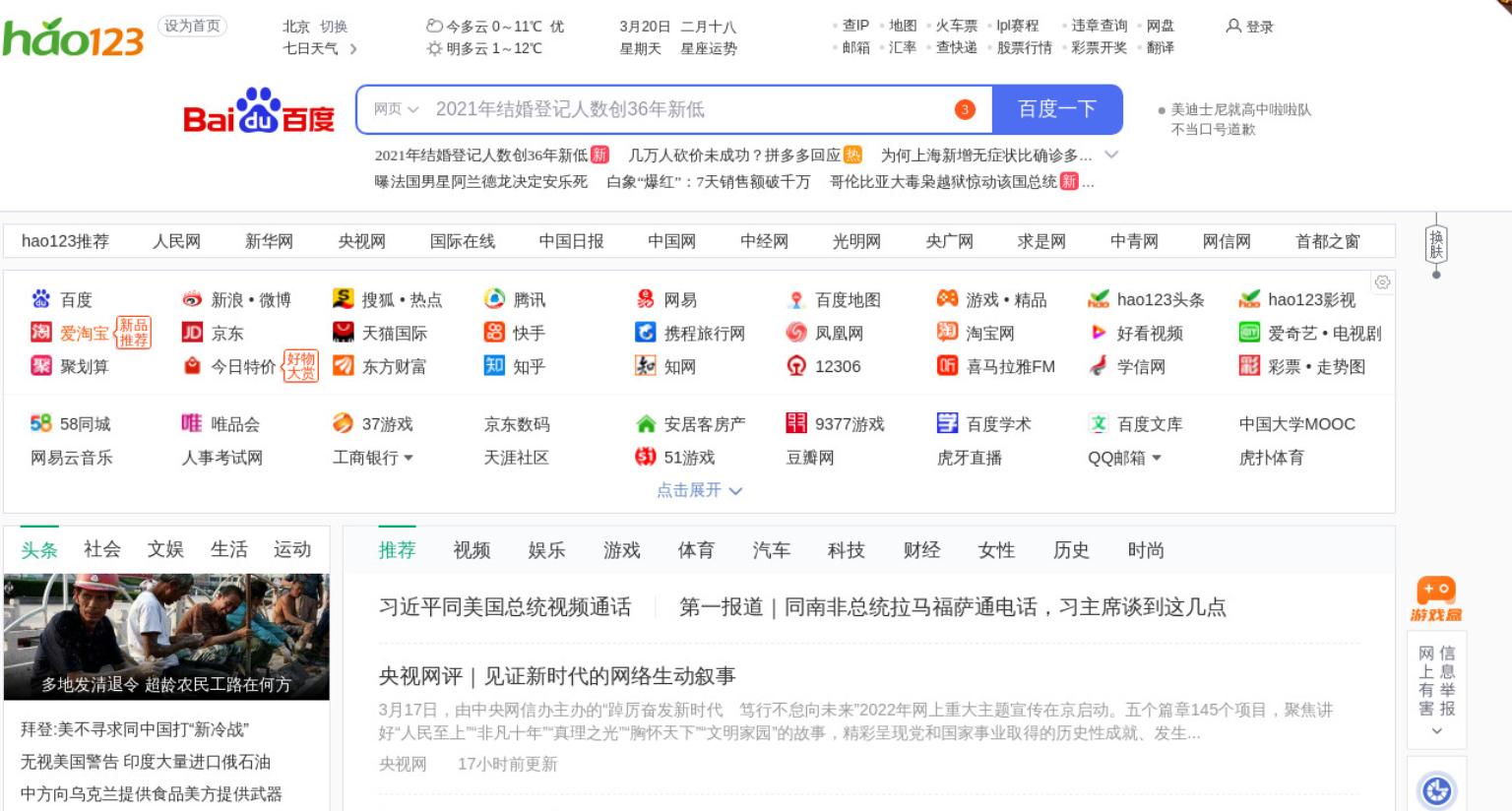Image resolution: width=1512 pixels, height=811 pixels.
Task: Click the Baidu logo beside search box
Action: (x=259, y=111)
